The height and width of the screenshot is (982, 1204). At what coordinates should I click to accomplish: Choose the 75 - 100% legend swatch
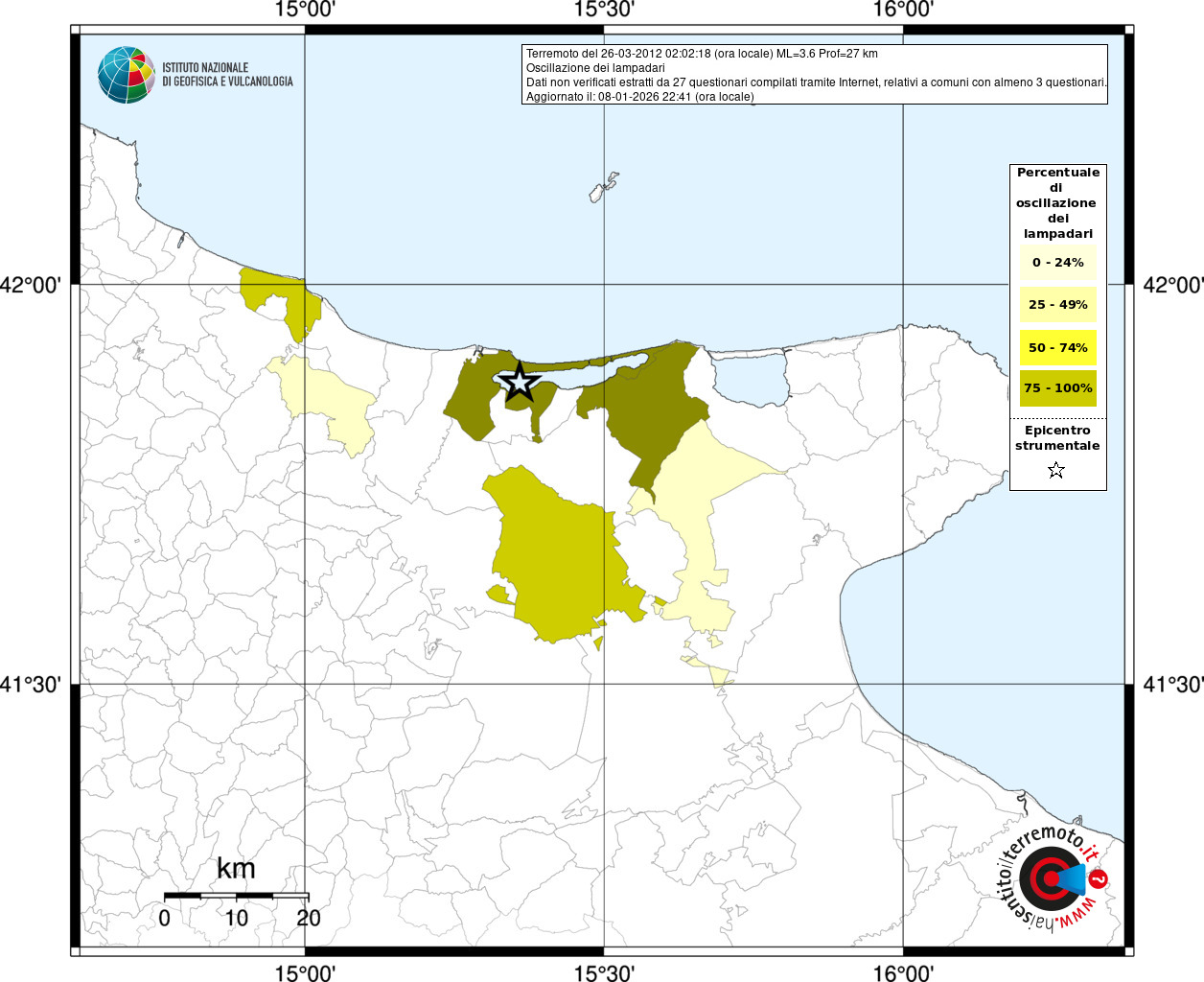[x=1057, y=388]
